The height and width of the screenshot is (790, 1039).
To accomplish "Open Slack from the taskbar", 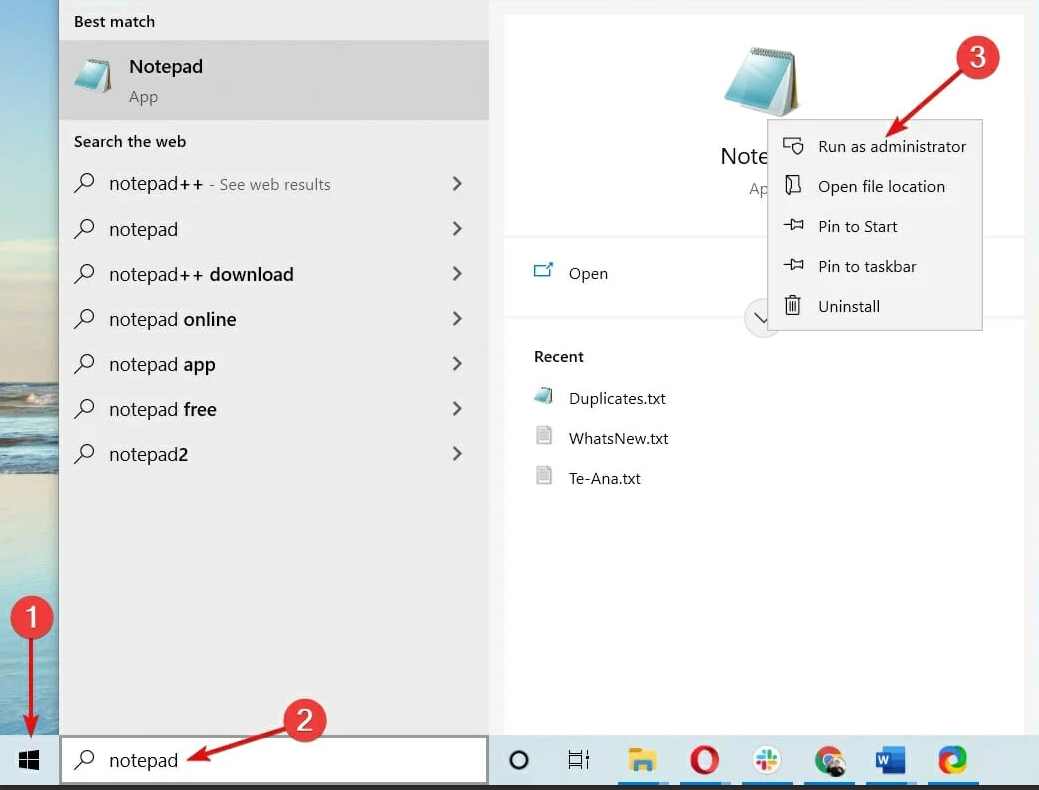I will 767,760.
